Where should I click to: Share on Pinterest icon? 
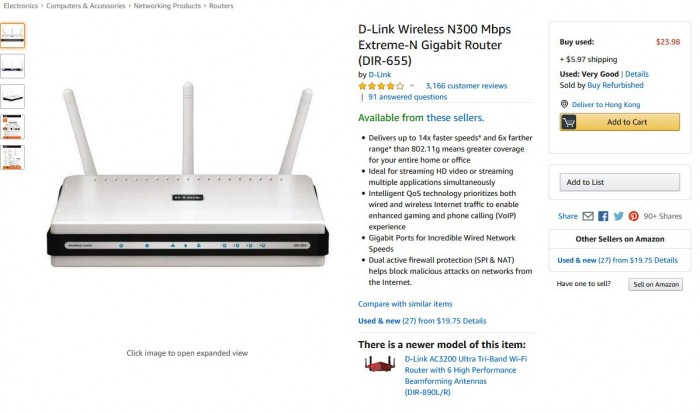click(633, 216)
